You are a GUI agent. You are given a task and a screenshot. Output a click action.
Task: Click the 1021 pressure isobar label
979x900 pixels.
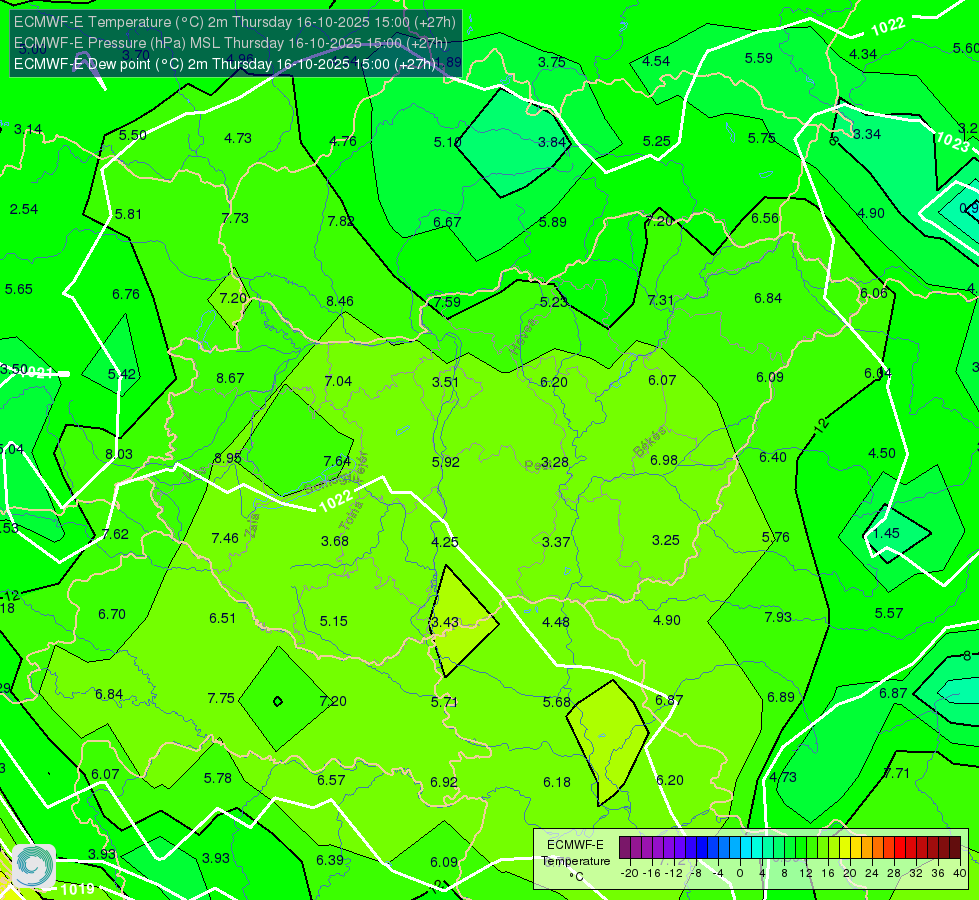[x=37, y=373]
